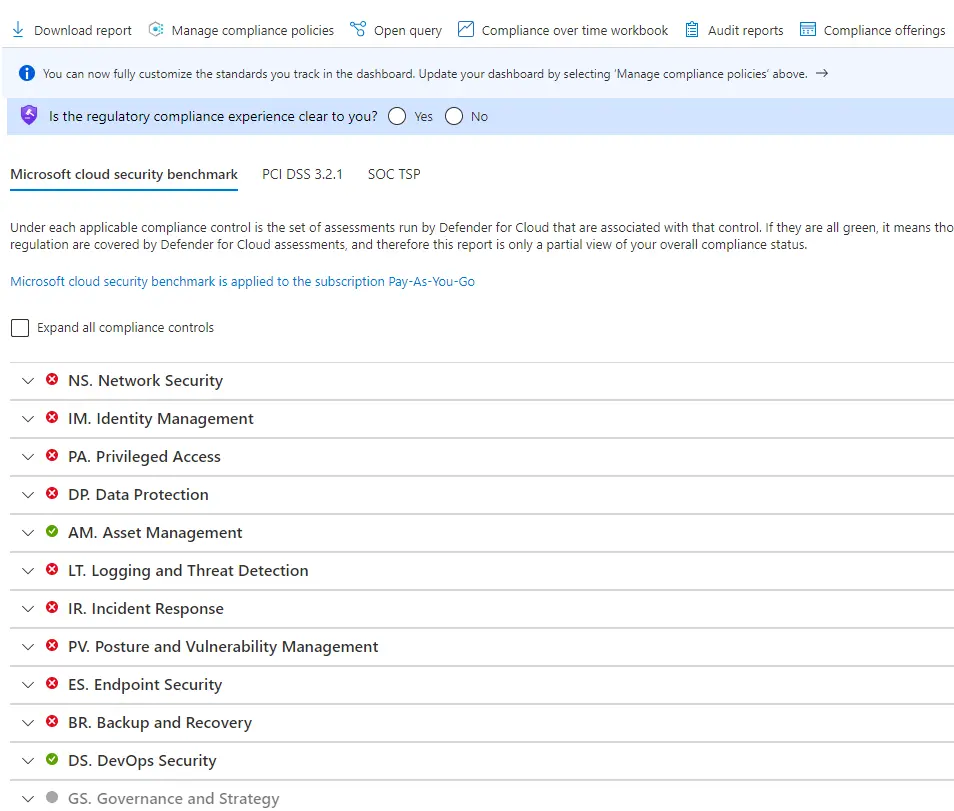Image resolution: width=954 pixels, height=811 pixels.
Task: Click red failed icon for Incident Response
Action: [x=52, y=608]
